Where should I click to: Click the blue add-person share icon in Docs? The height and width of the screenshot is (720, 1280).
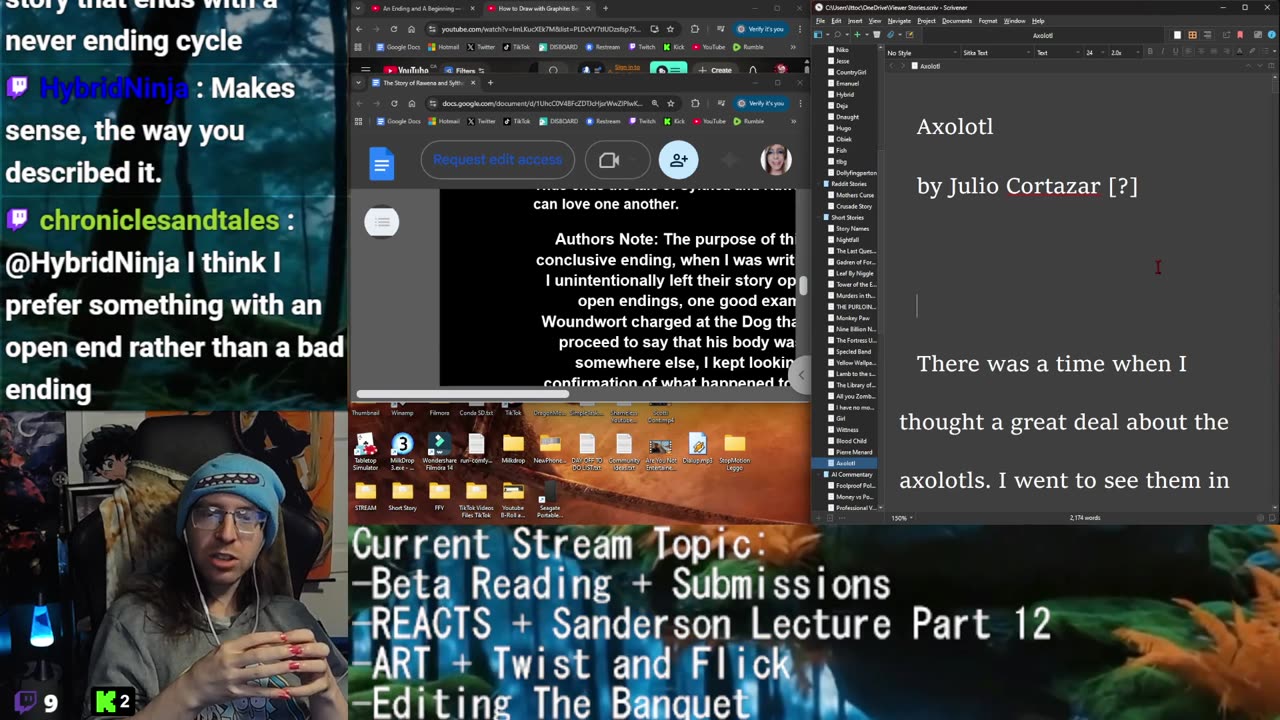[678, 160]
